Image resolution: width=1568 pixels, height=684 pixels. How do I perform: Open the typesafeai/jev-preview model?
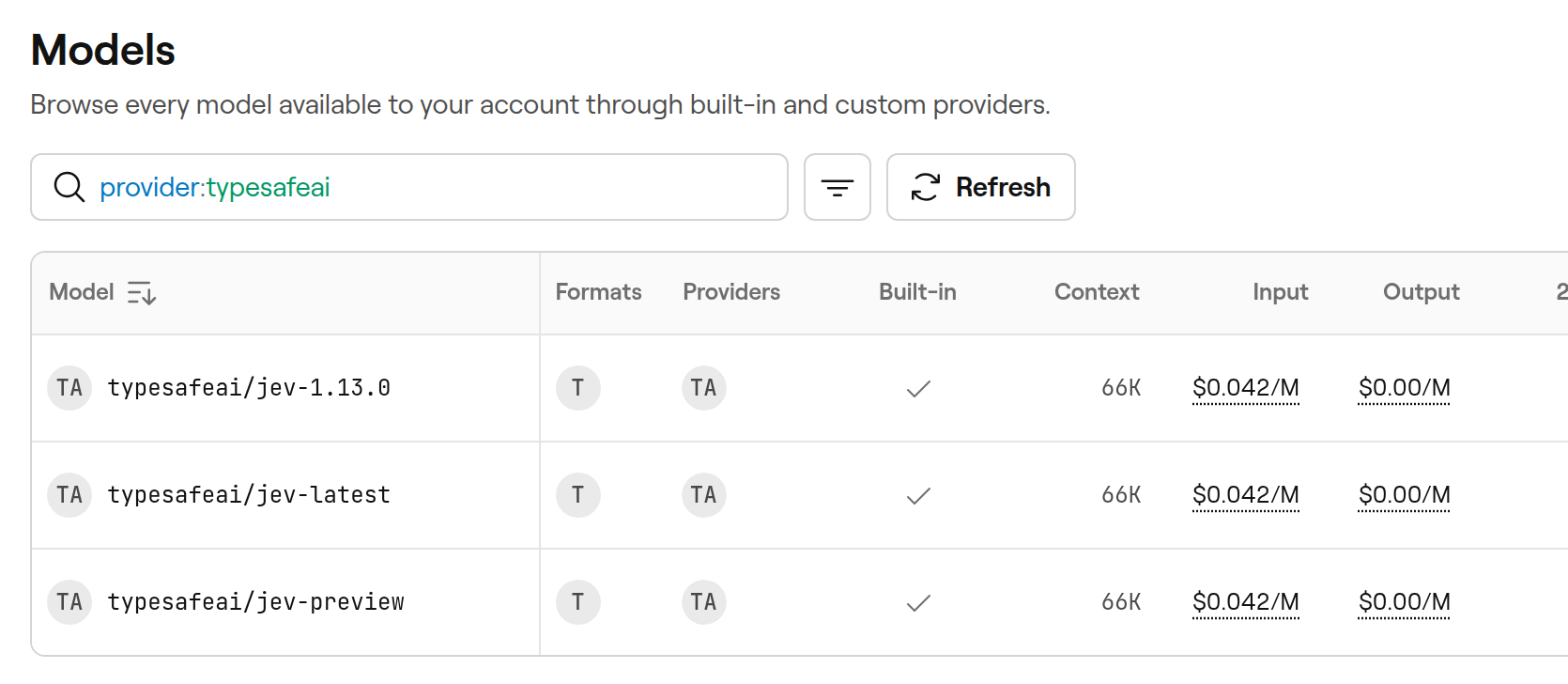point(255,602)
